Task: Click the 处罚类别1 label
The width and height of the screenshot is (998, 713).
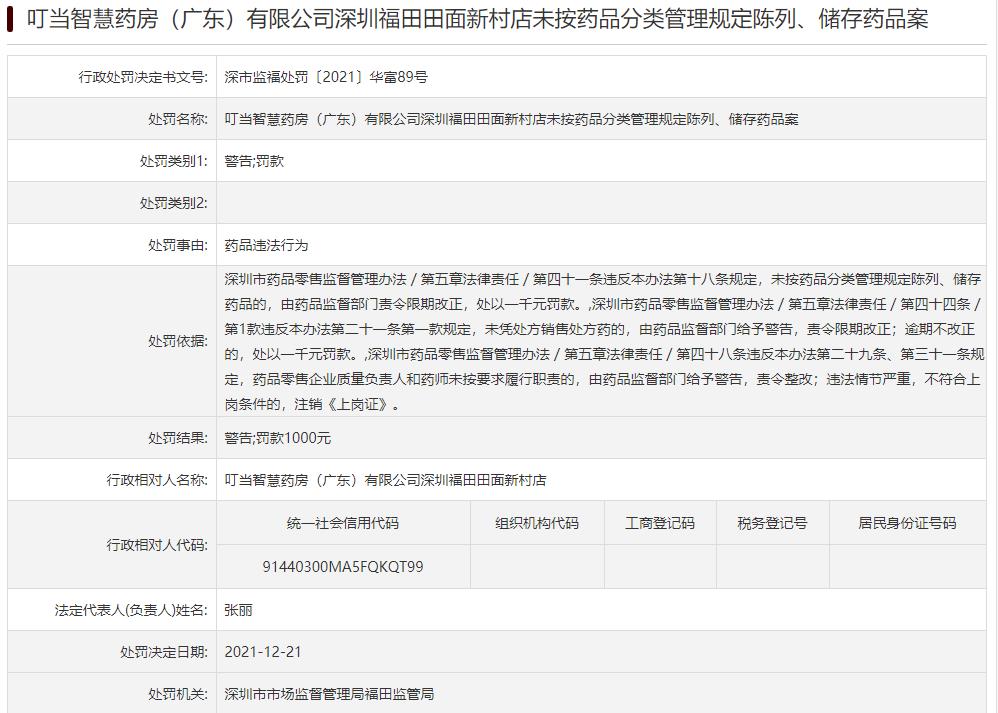Action: [x=174, y=161]
